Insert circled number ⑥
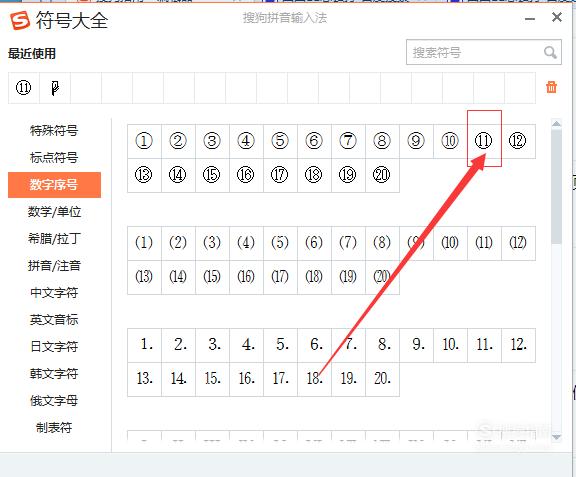576x477 pixels. click(314, 141)
